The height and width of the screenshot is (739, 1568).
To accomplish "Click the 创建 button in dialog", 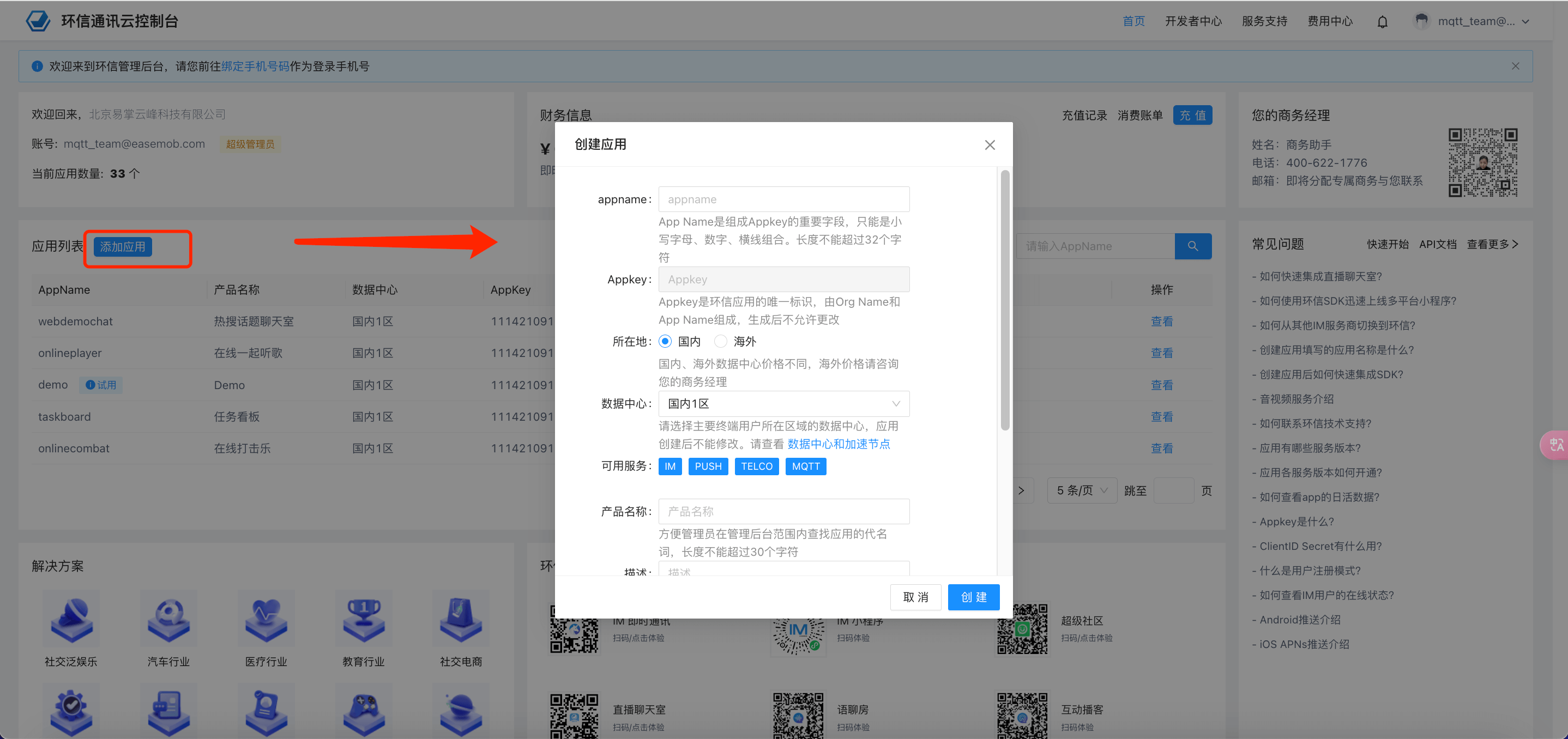I will [974, 597].
